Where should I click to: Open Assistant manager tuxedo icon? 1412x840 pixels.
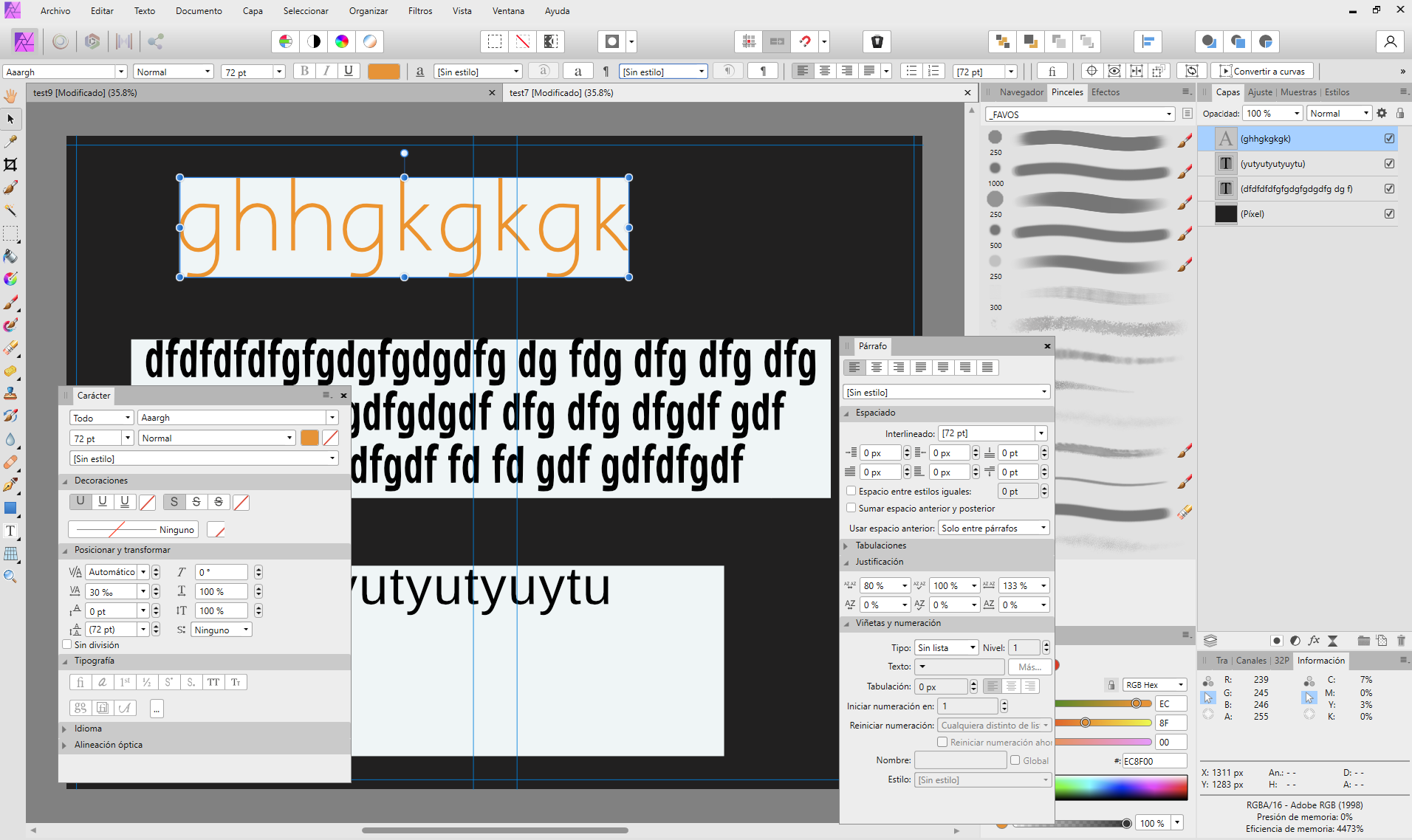877,41
